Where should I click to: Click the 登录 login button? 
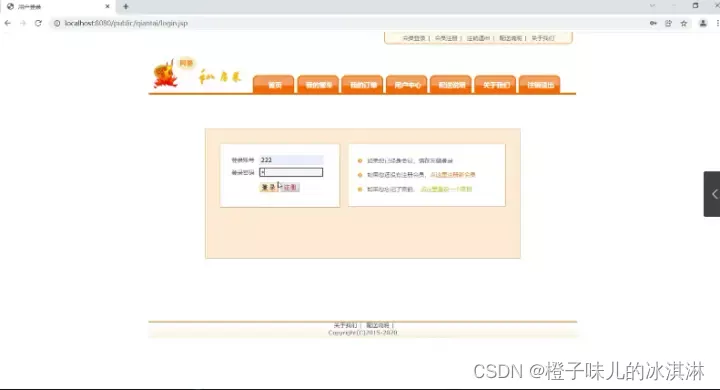pyautogui.click(x=269, y=187)
